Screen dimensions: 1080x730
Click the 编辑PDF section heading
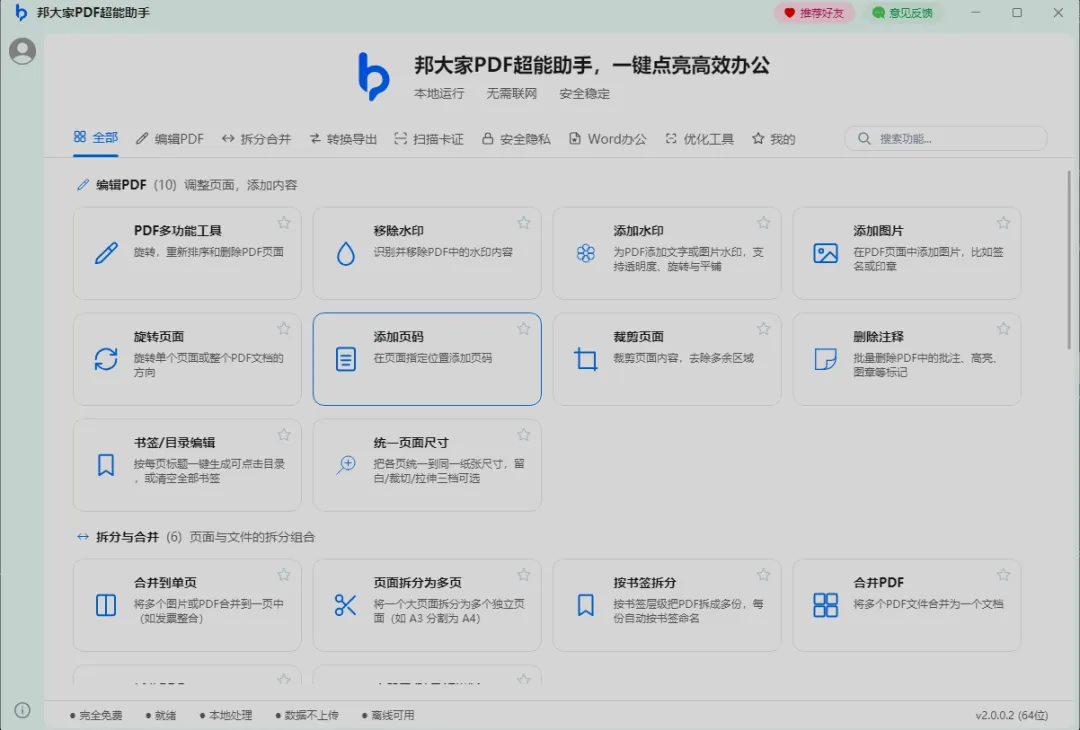click(121, 185)
